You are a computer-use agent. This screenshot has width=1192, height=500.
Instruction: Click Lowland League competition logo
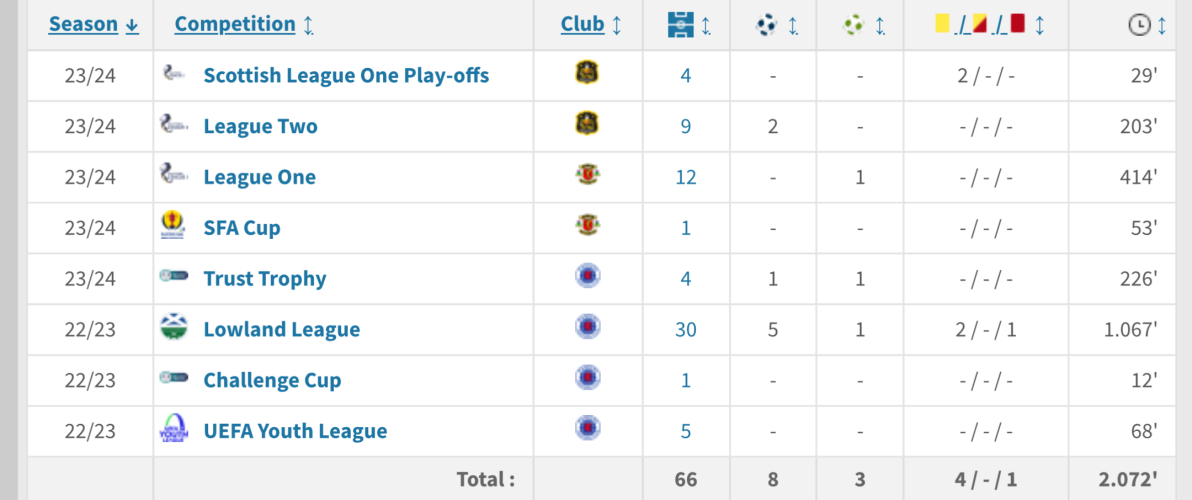tap(173, 328)
